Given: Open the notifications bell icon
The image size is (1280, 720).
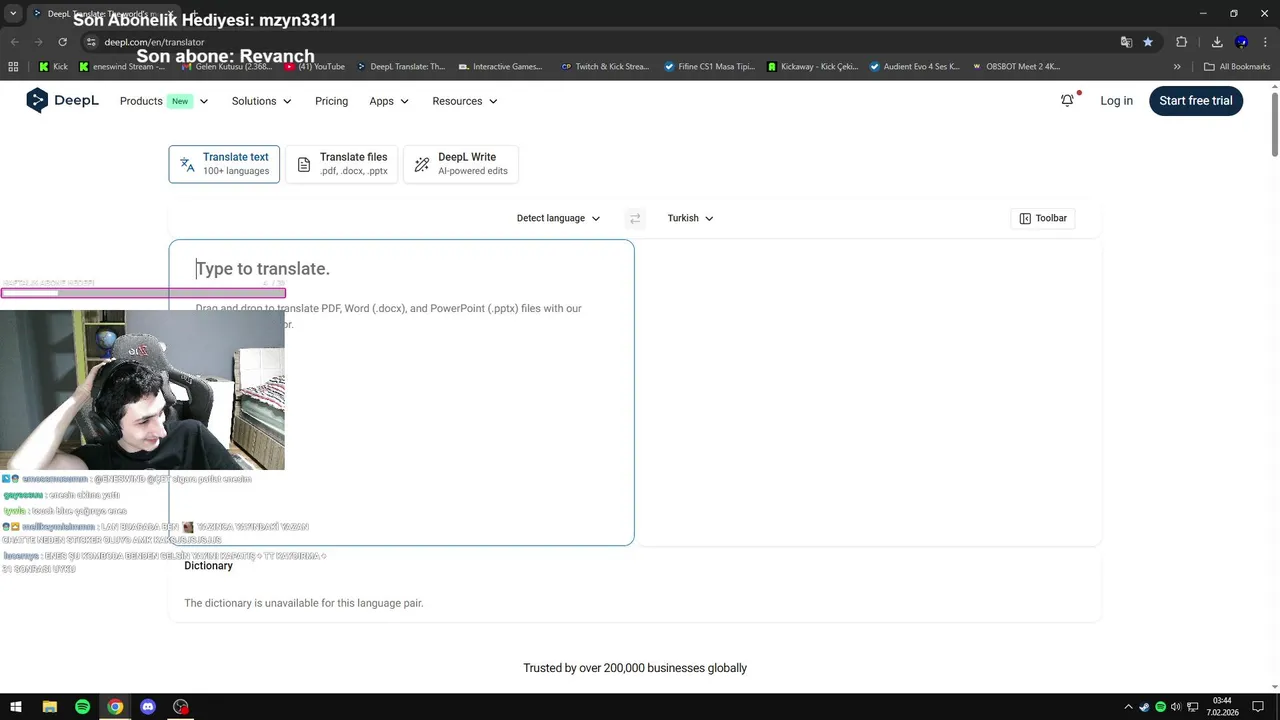Looking at the screenshot, I should tap(1067, 100).
